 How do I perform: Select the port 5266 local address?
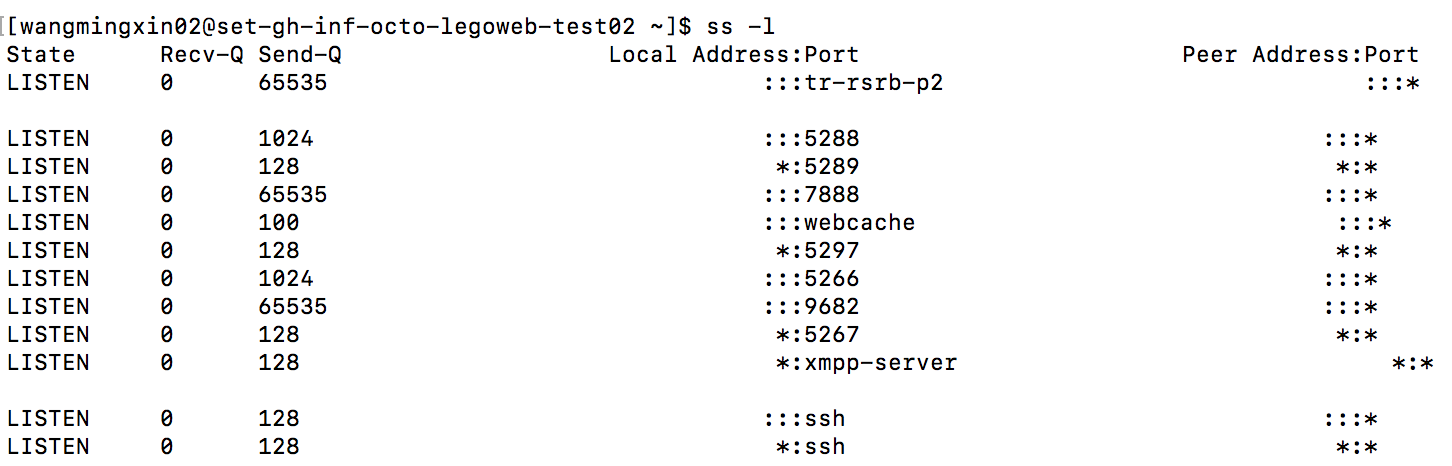click(811, 278)
